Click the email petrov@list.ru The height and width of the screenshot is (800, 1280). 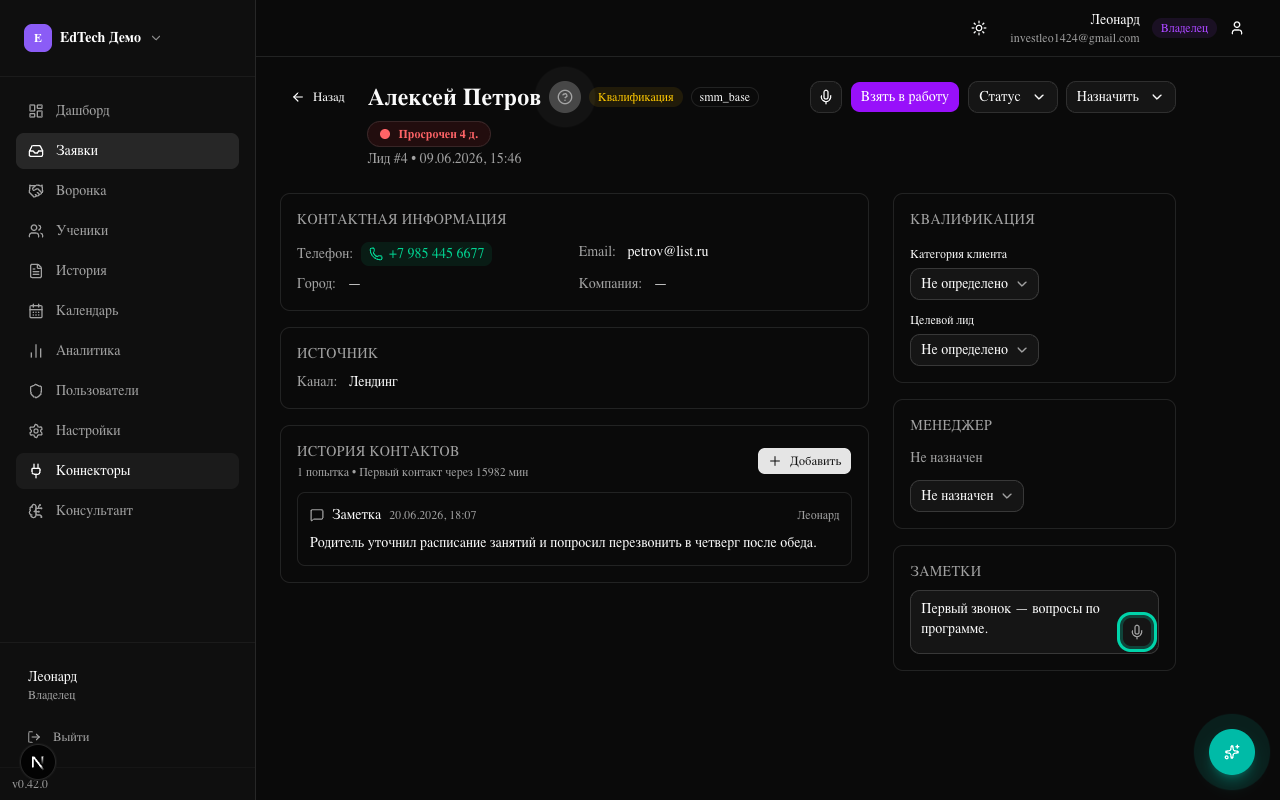668,252
